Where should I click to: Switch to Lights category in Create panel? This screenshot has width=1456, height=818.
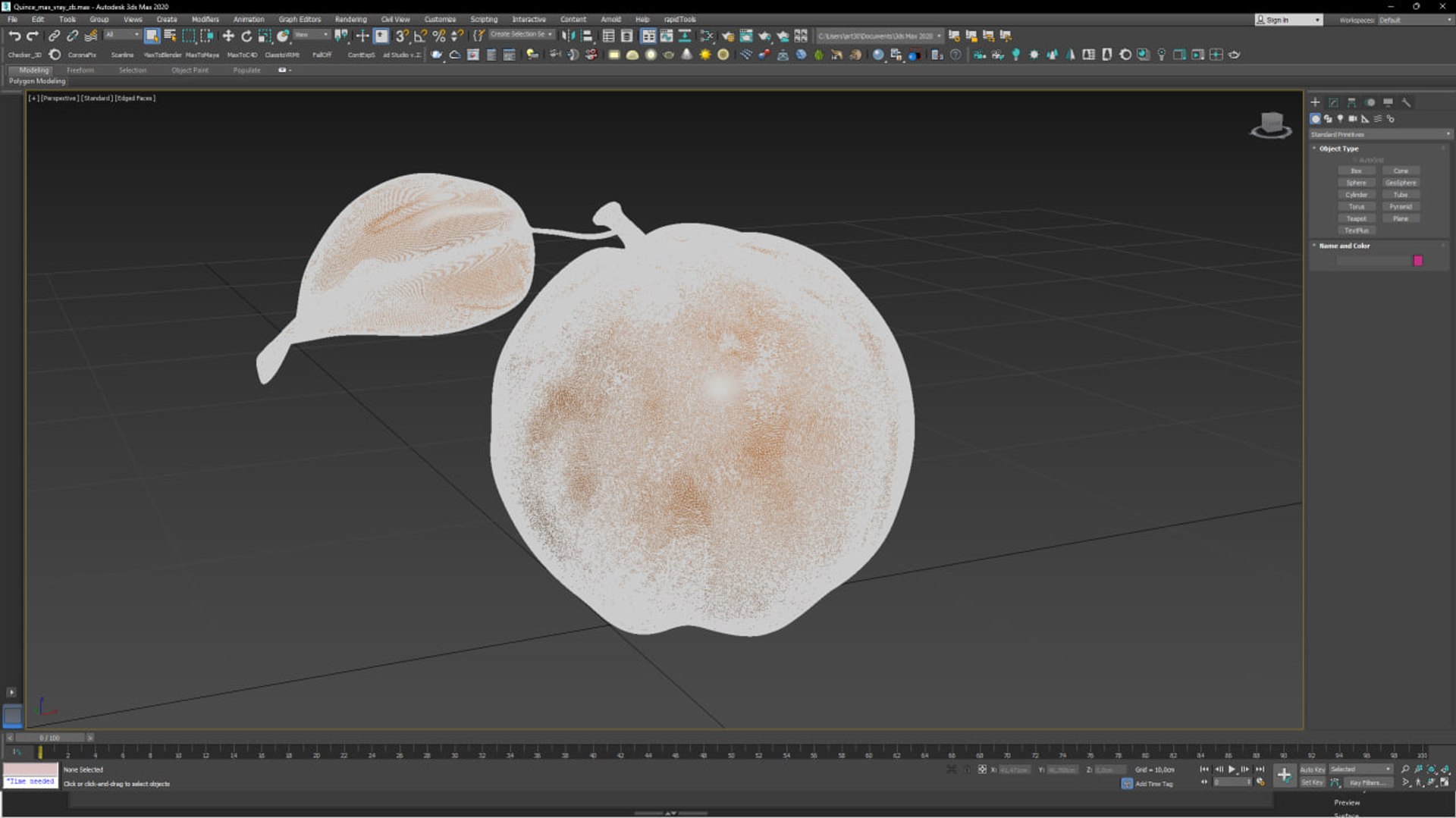[1340, 119]
